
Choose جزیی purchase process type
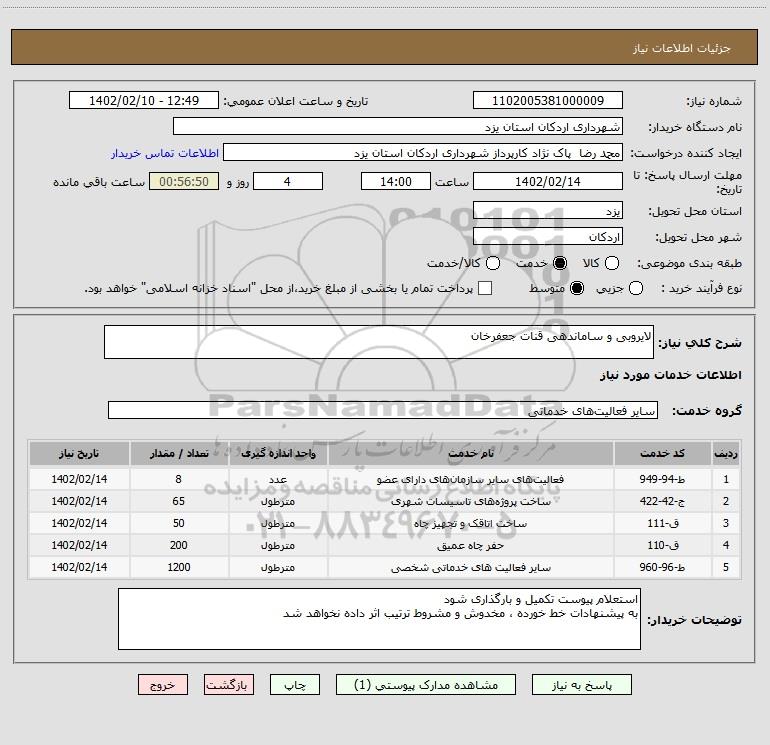[635, 288]
